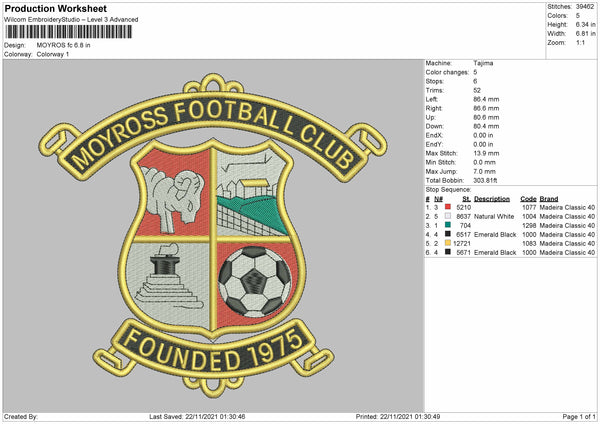This screenshot has width=600, height=424.
Task: Click the Down value '80.4 mm'
Action: point(486,126)
